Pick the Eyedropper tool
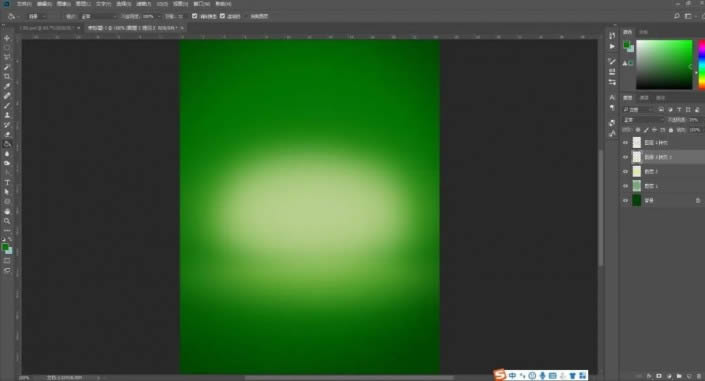The height and width of the screenshot is (381, 705). (x=7, y=86)
